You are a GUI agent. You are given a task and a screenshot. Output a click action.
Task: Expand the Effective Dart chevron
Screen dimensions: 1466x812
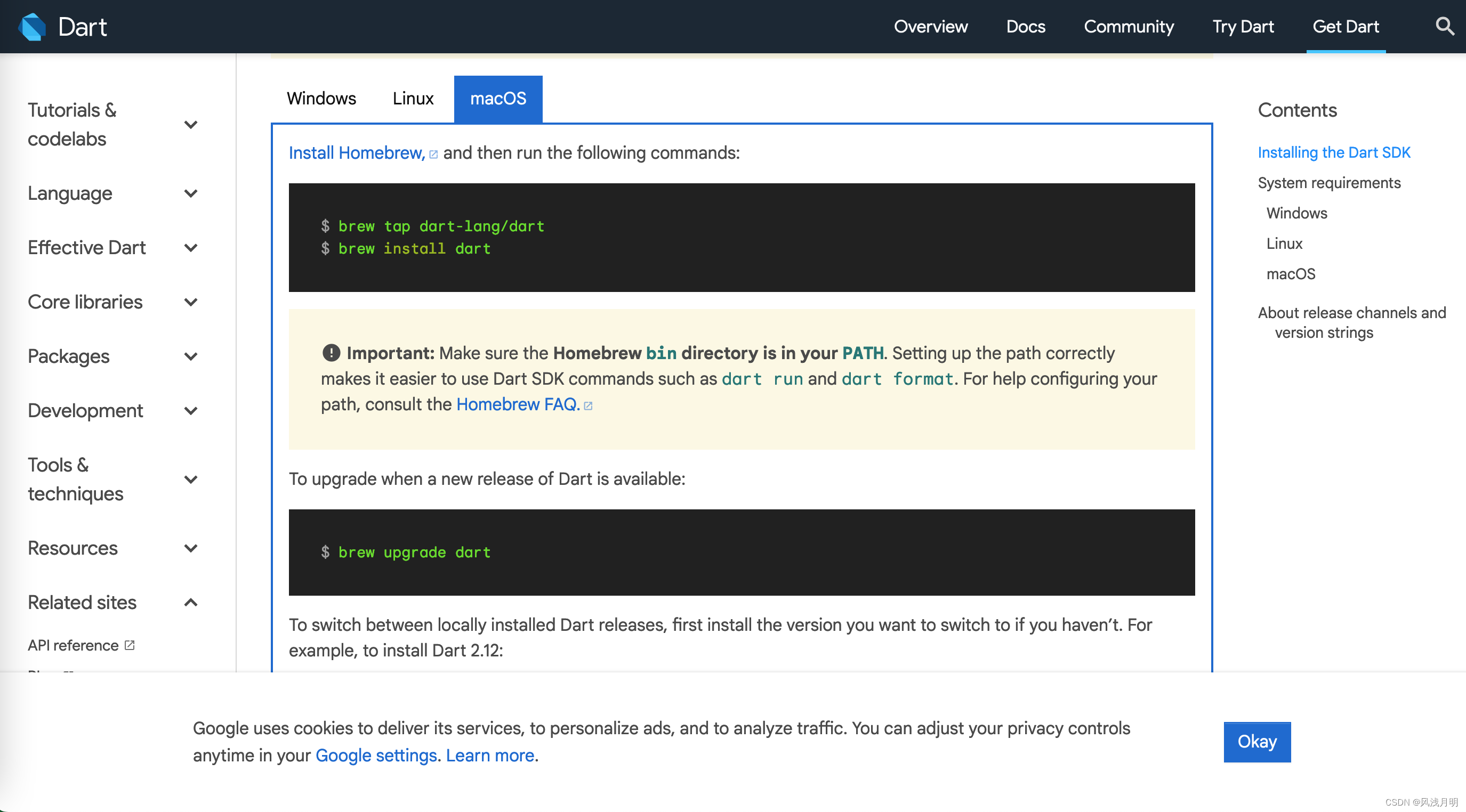pyautogui.click(x=191, y=248)
